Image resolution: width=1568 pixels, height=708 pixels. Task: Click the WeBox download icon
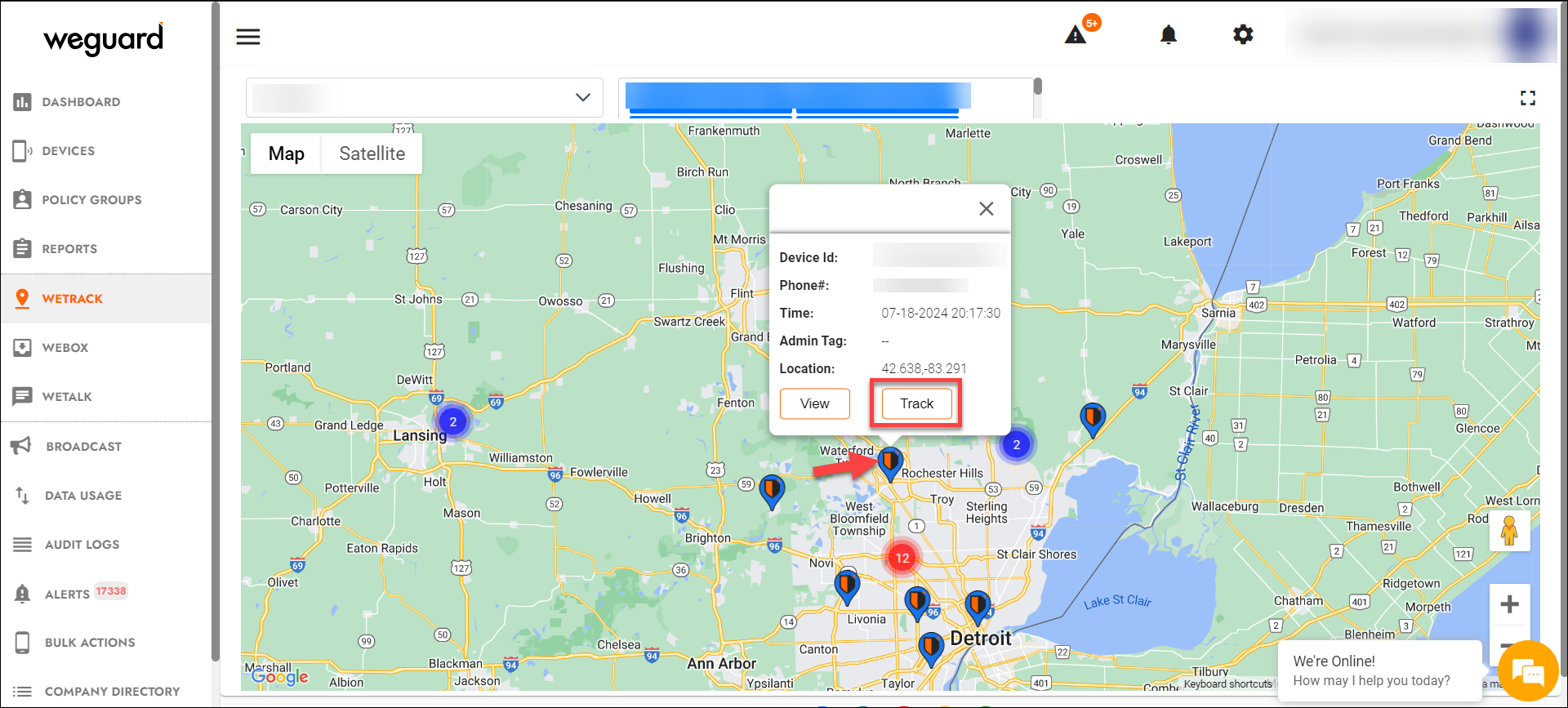tap(22, 348)
